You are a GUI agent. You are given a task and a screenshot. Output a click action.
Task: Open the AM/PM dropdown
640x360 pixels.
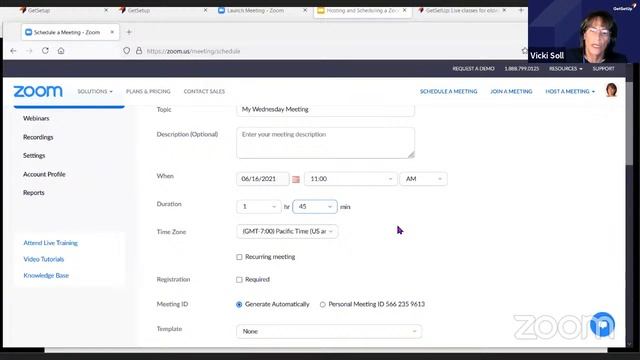[x=423, y=179]
